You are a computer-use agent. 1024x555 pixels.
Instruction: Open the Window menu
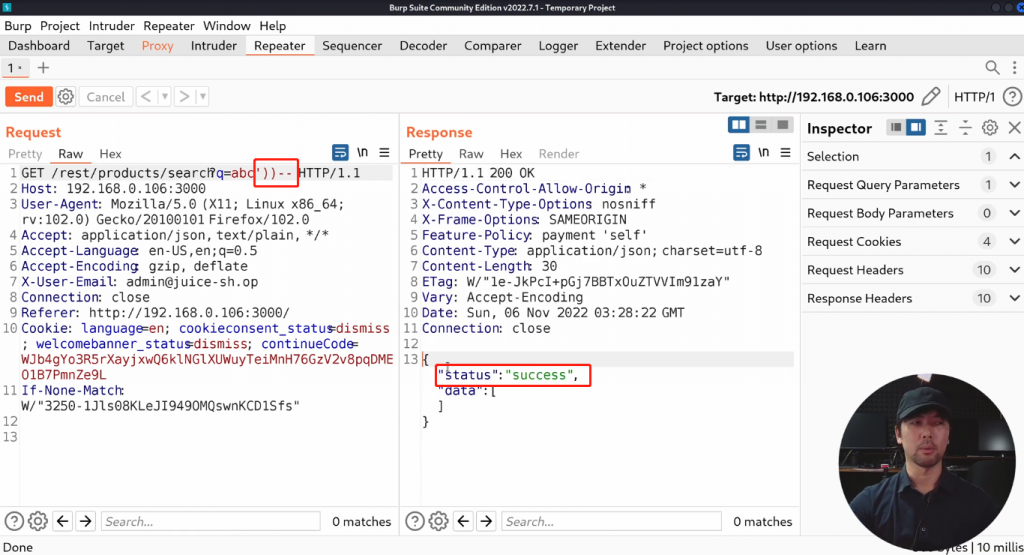click(227, 26)
